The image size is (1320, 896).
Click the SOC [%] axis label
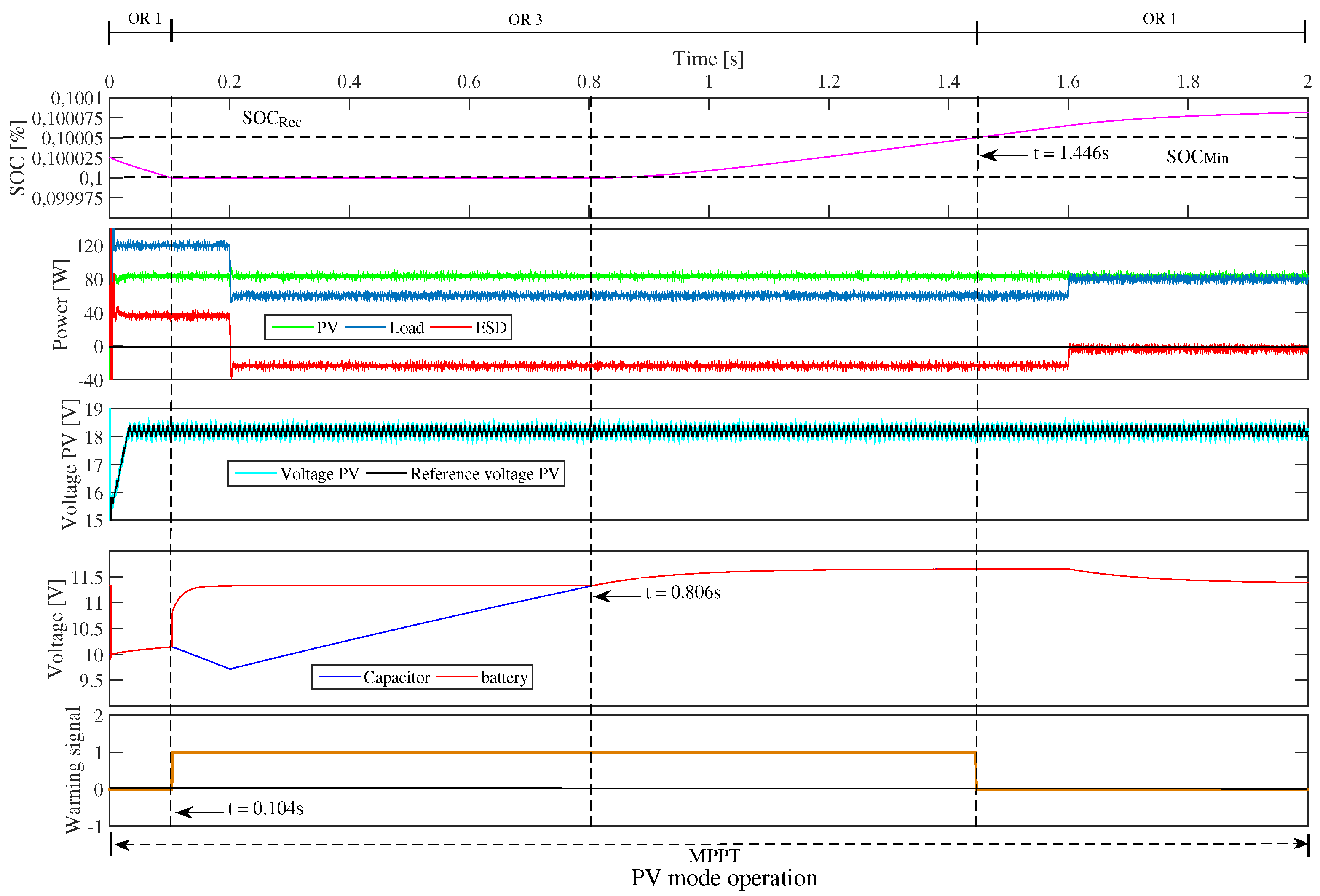(x=18, y=158)
